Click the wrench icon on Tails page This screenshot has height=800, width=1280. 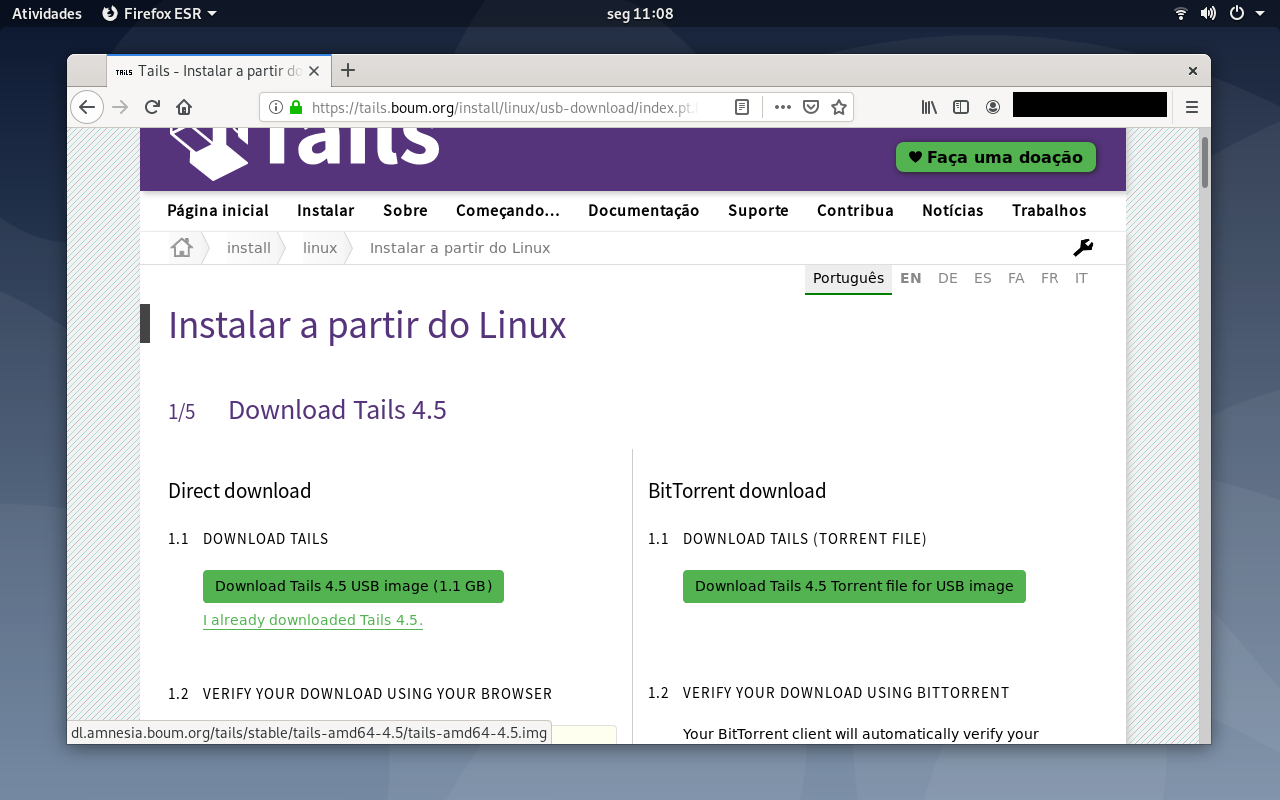click(1083, 248)
